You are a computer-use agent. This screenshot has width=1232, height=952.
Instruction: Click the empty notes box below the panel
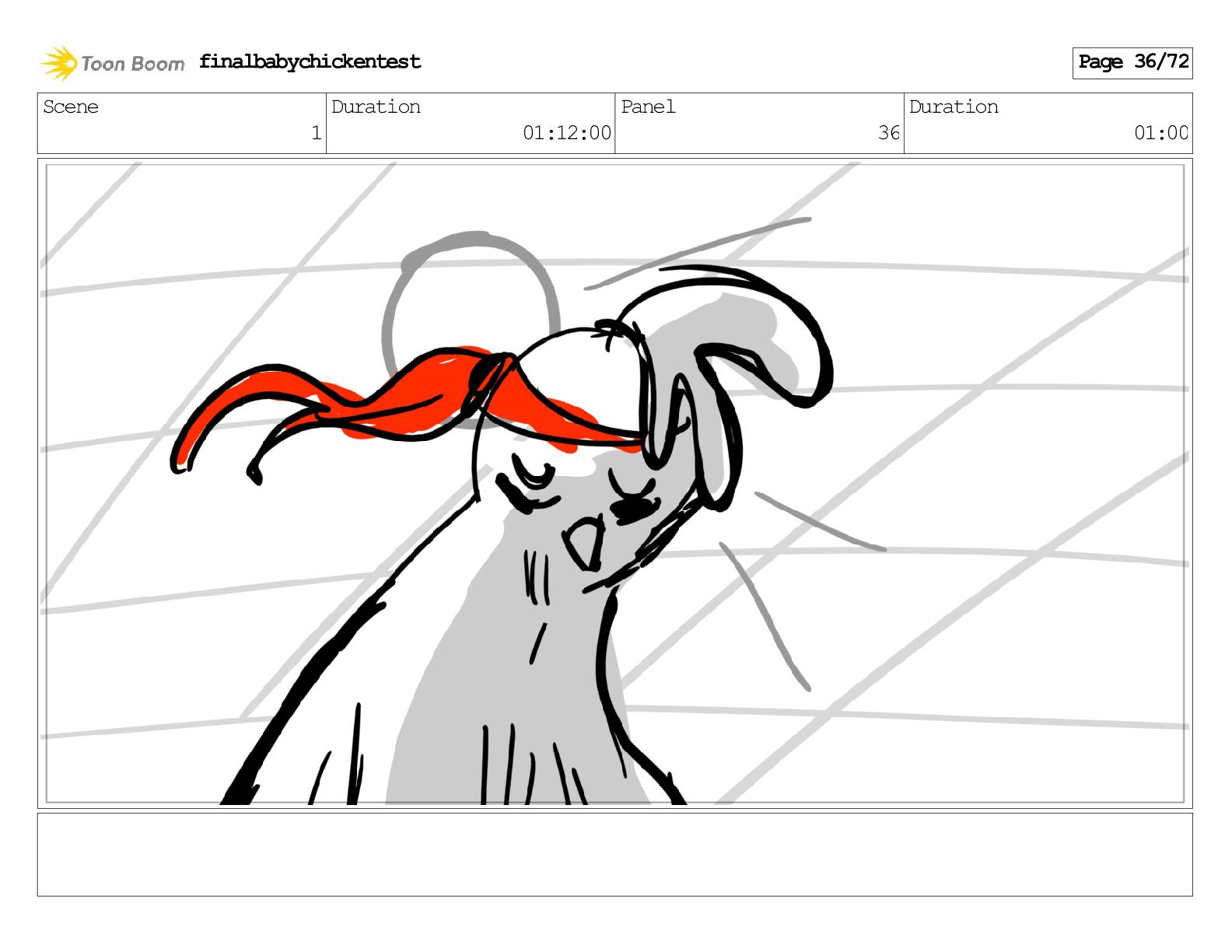point(614,855)
